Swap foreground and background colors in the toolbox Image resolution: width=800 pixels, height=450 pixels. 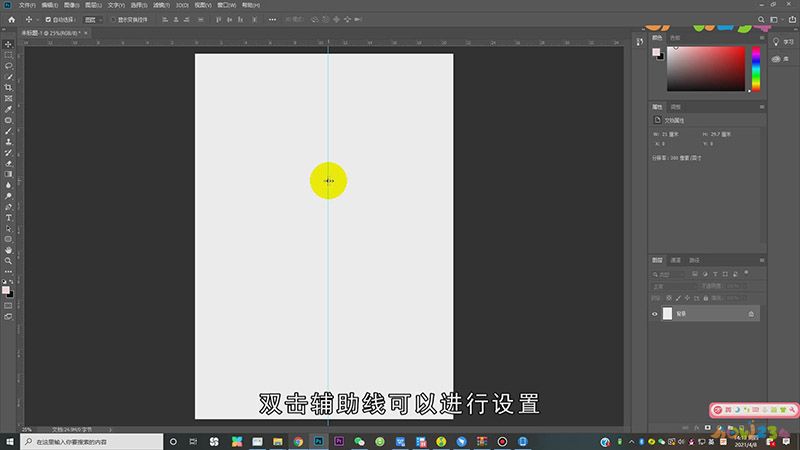coord(11,282)
